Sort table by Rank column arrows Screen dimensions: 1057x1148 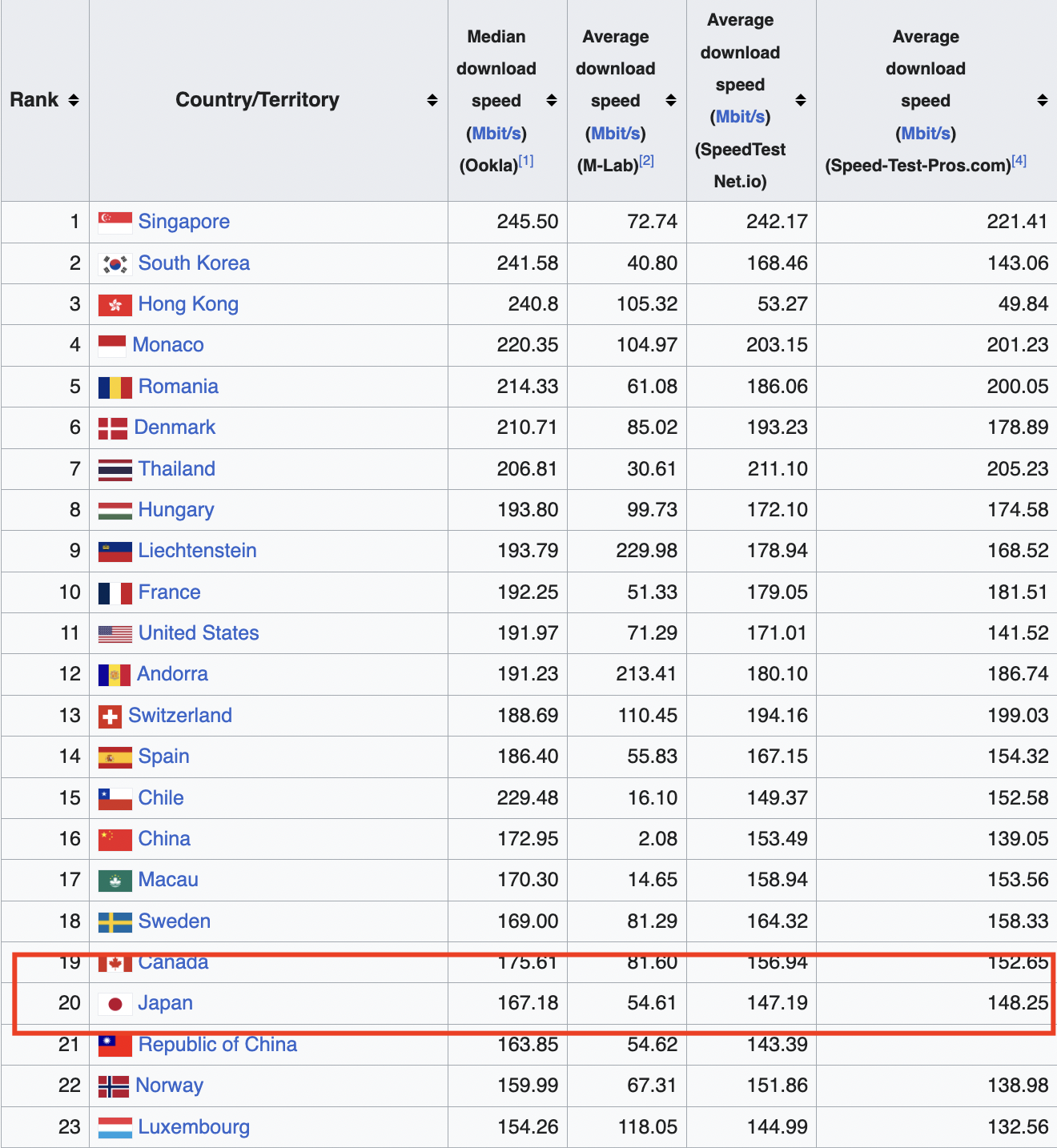click(74, 100)
